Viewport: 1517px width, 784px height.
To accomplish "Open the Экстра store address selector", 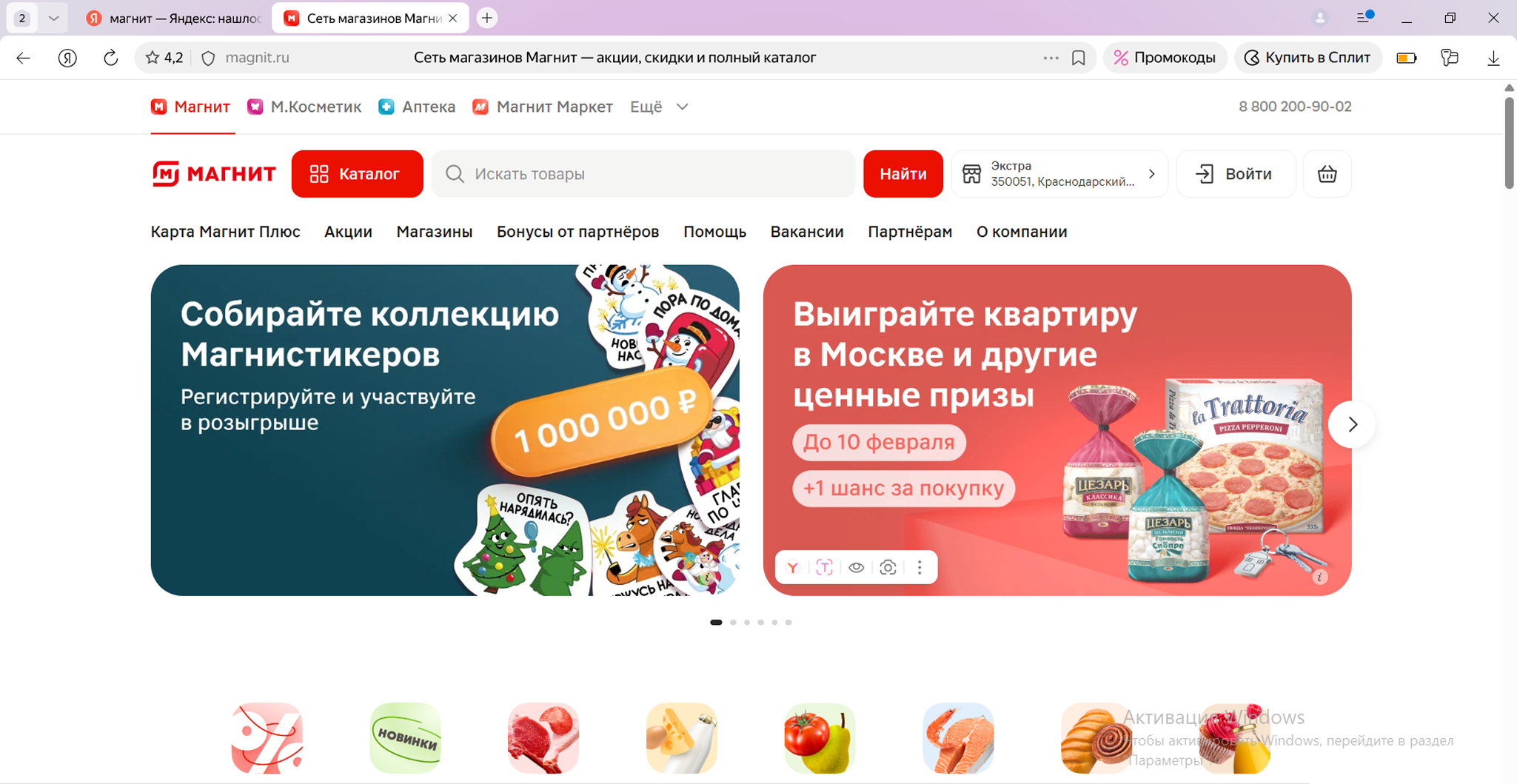I will pyautogui.click(x=1059, y=174).
